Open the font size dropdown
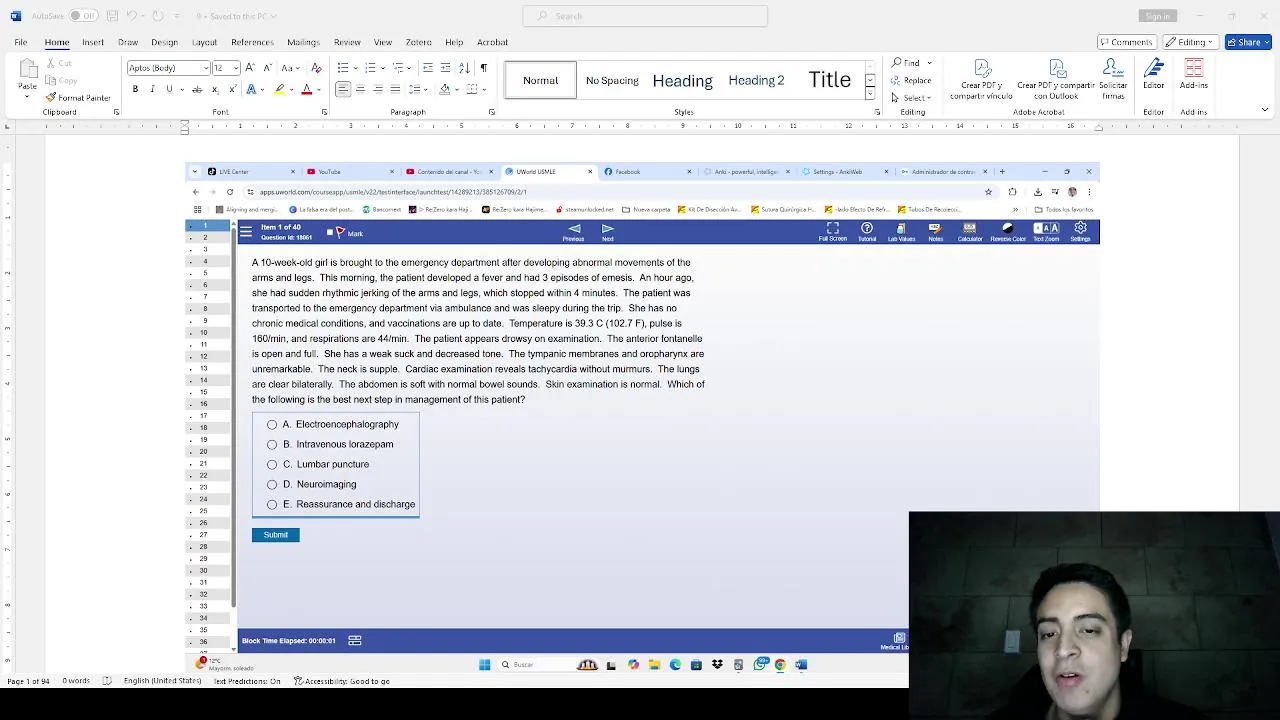 pyautogui.click(x=236, y=68)
